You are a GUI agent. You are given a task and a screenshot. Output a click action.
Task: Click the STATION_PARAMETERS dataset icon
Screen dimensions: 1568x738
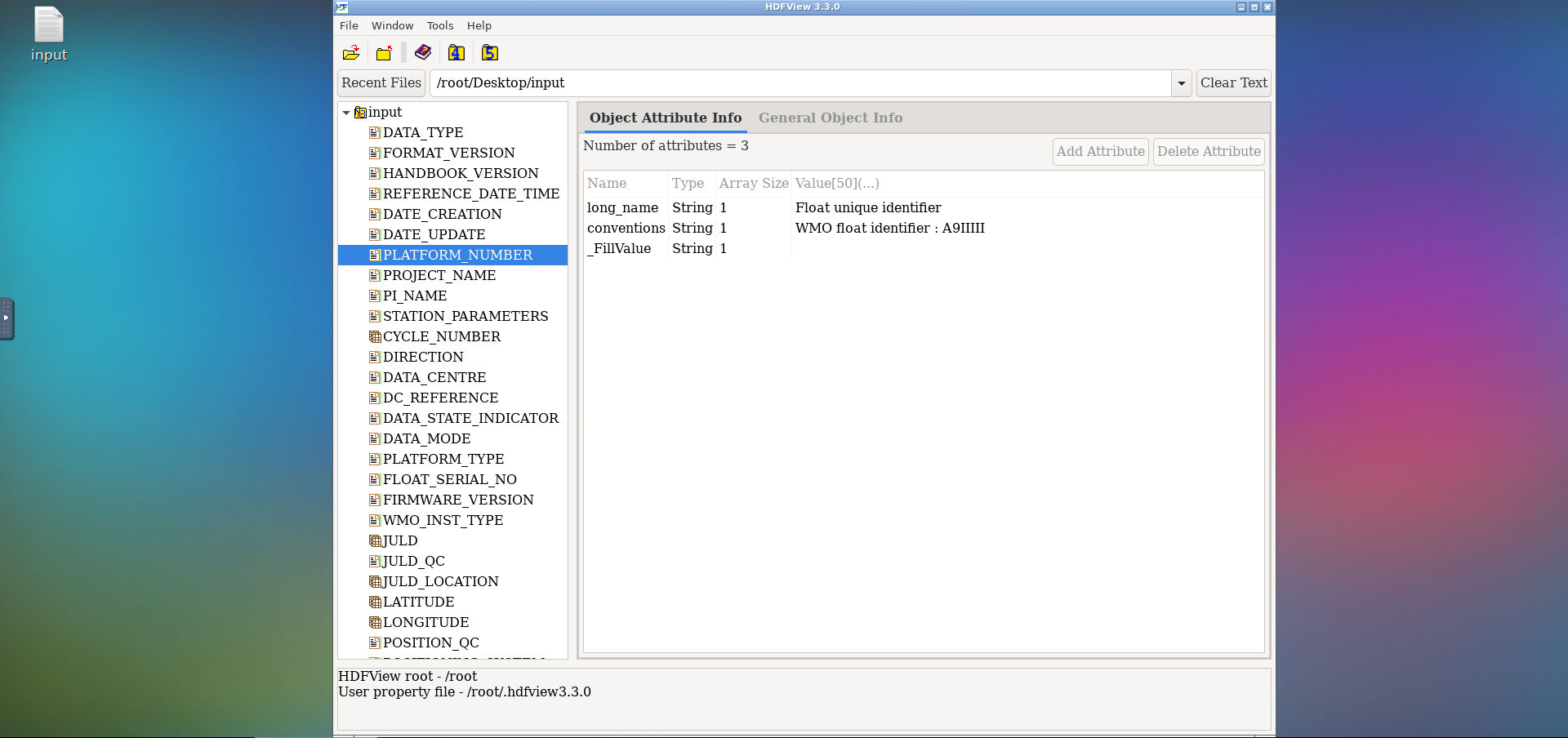(375, 316)
